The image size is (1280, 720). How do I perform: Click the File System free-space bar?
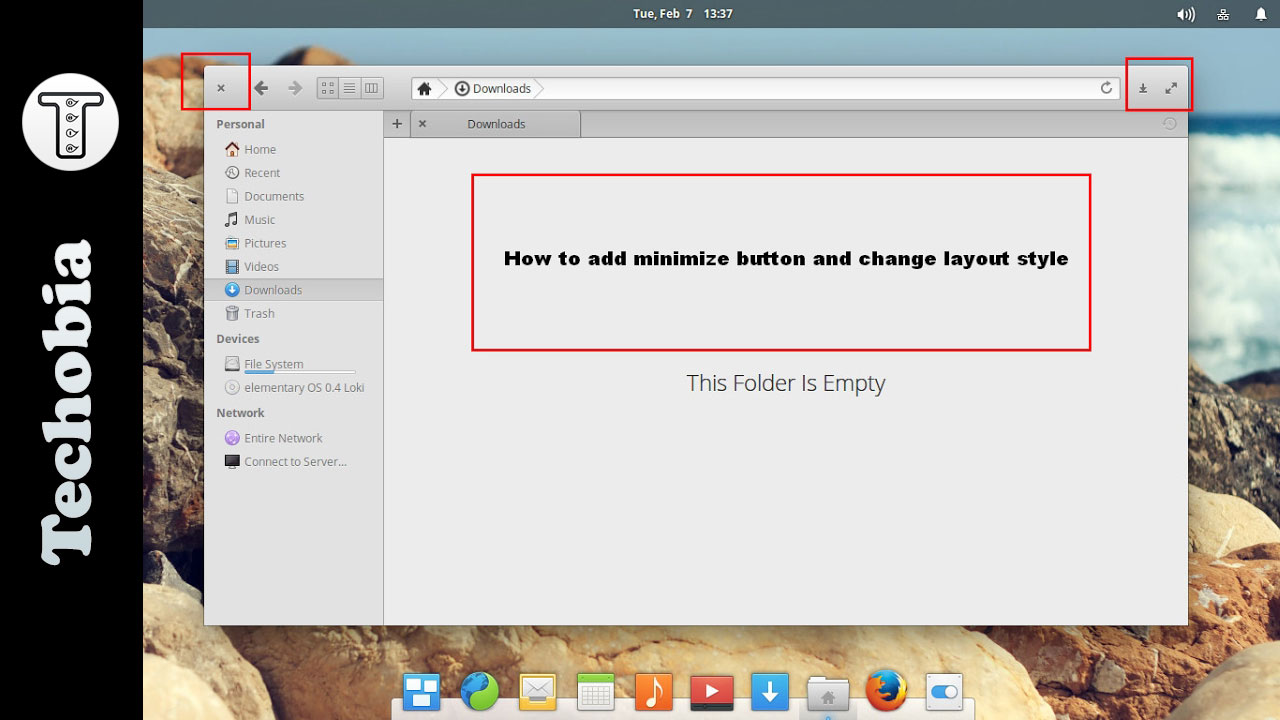(298, 371)
